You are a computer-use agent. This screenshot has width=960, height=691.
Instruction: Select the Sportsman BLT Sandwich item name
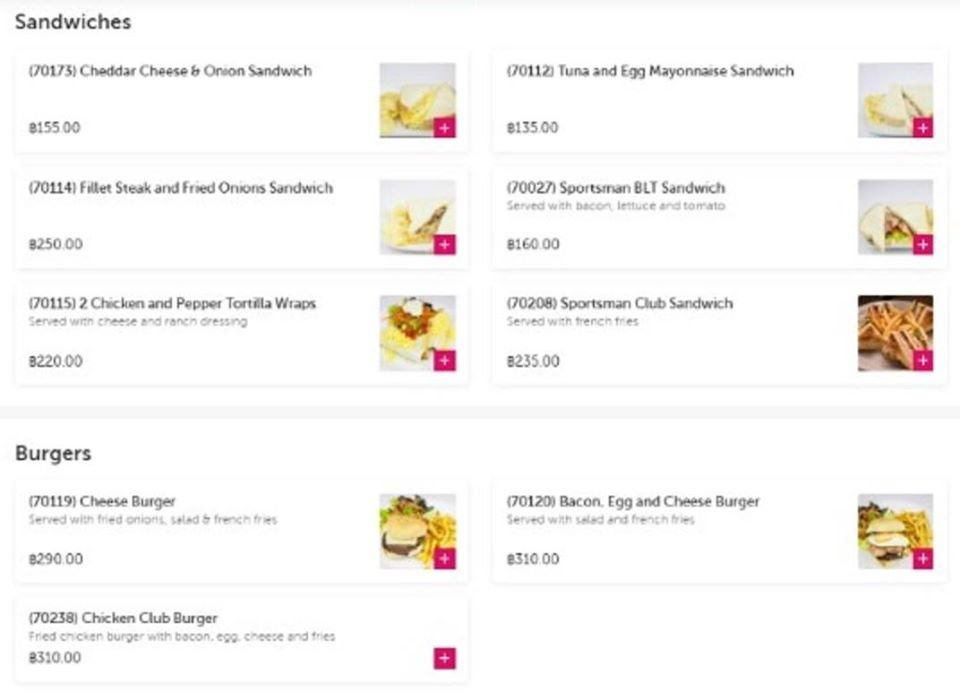(x=616, y=188)
